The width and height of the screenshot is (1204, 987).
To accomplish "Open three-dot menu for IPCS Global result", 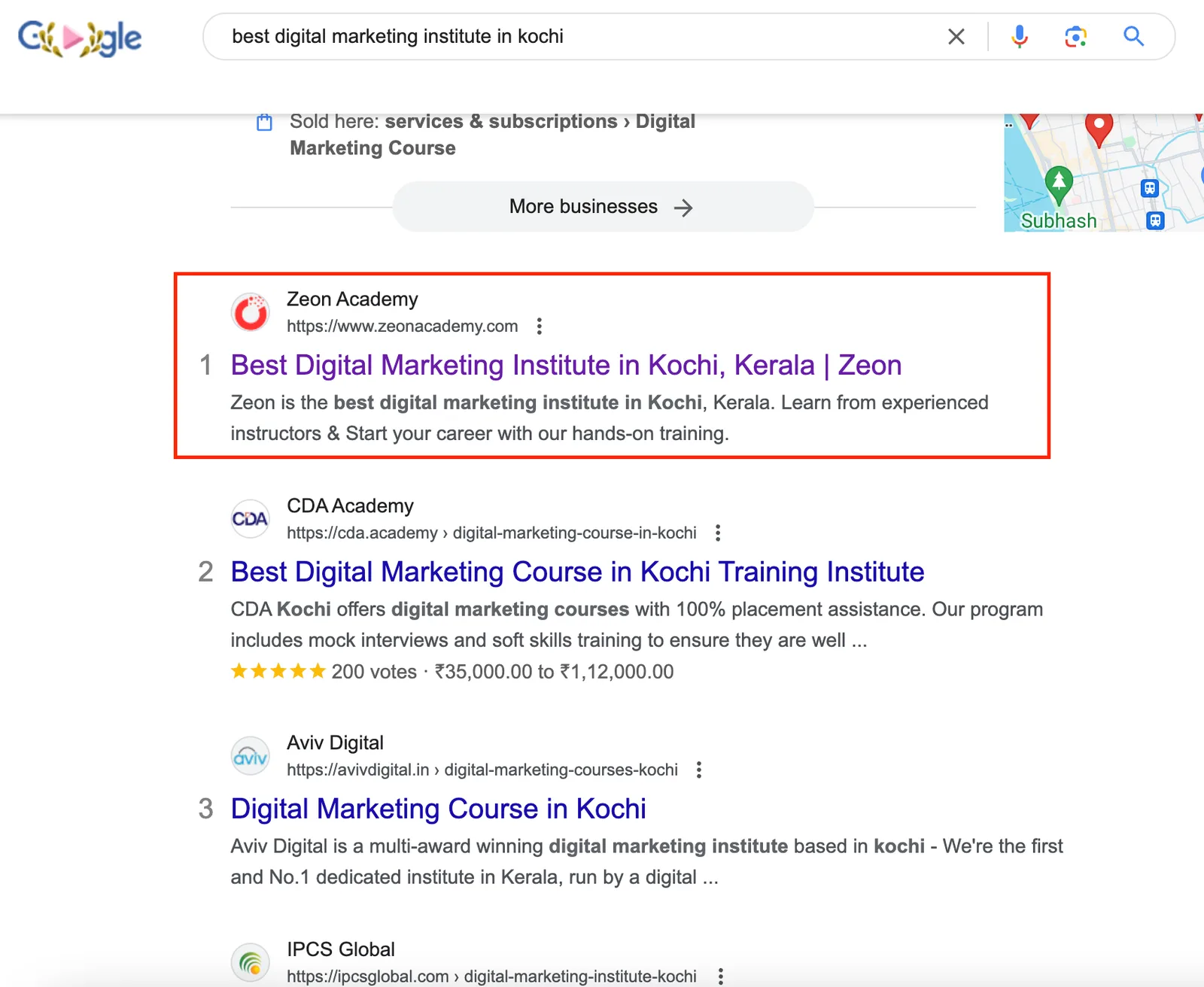I will coord(720,976).
